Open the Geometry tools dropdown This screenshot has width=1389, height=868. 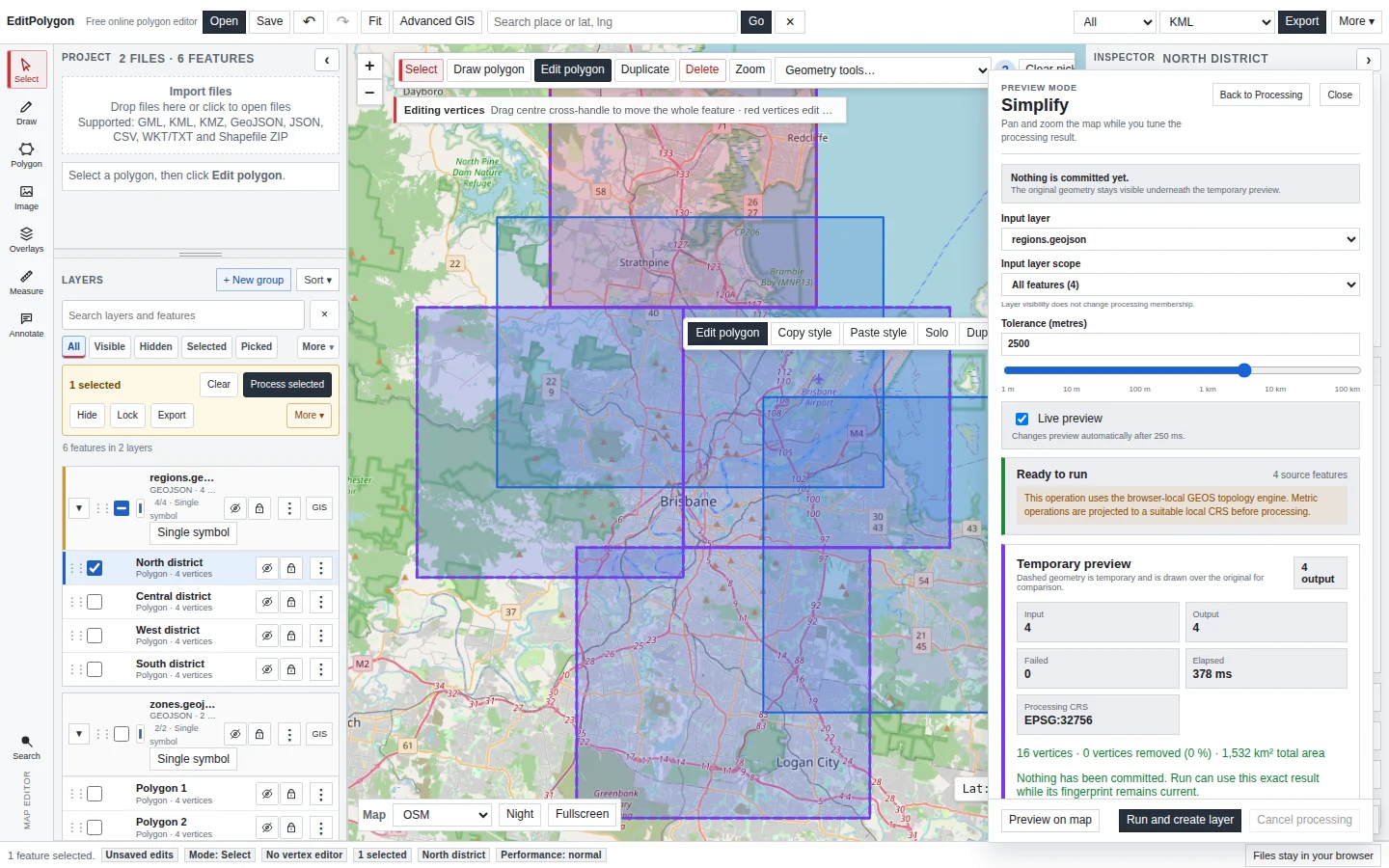pyautogui.click(x=883, y=69)
